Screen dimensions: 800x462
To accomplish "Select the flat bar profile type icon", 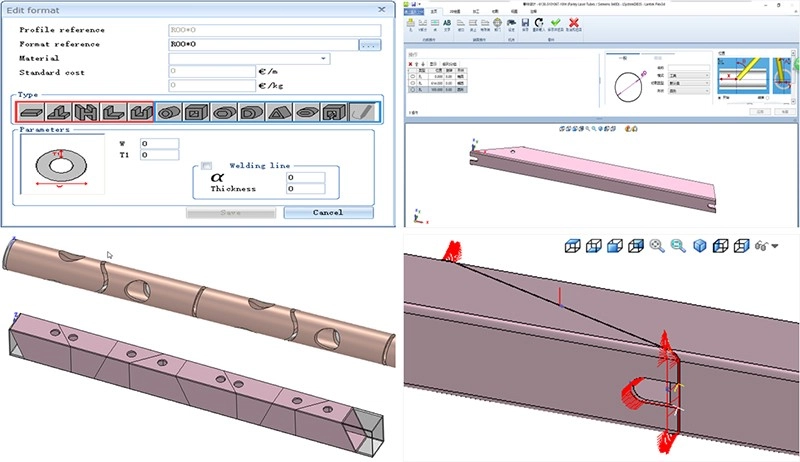I will (x=32, y=110).
